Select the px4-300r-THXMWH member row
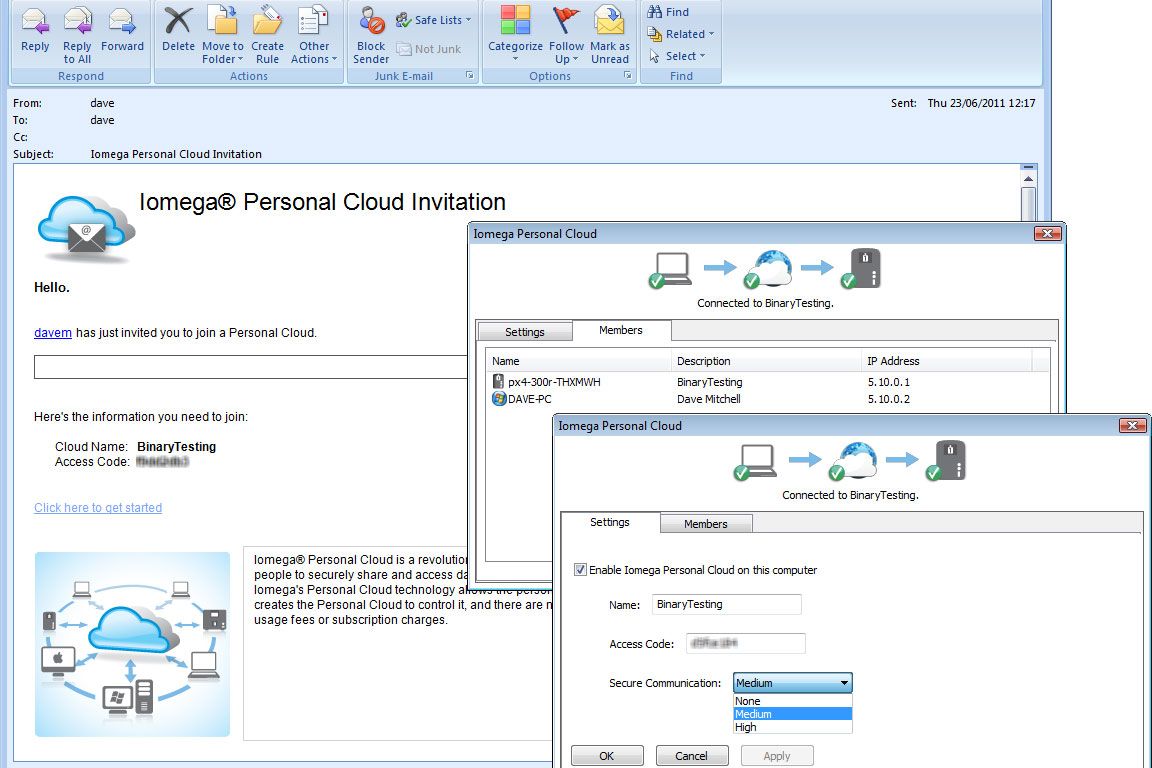Viewport: 1152px width, 768px height. pyautogui.click(x=768, y=382)
